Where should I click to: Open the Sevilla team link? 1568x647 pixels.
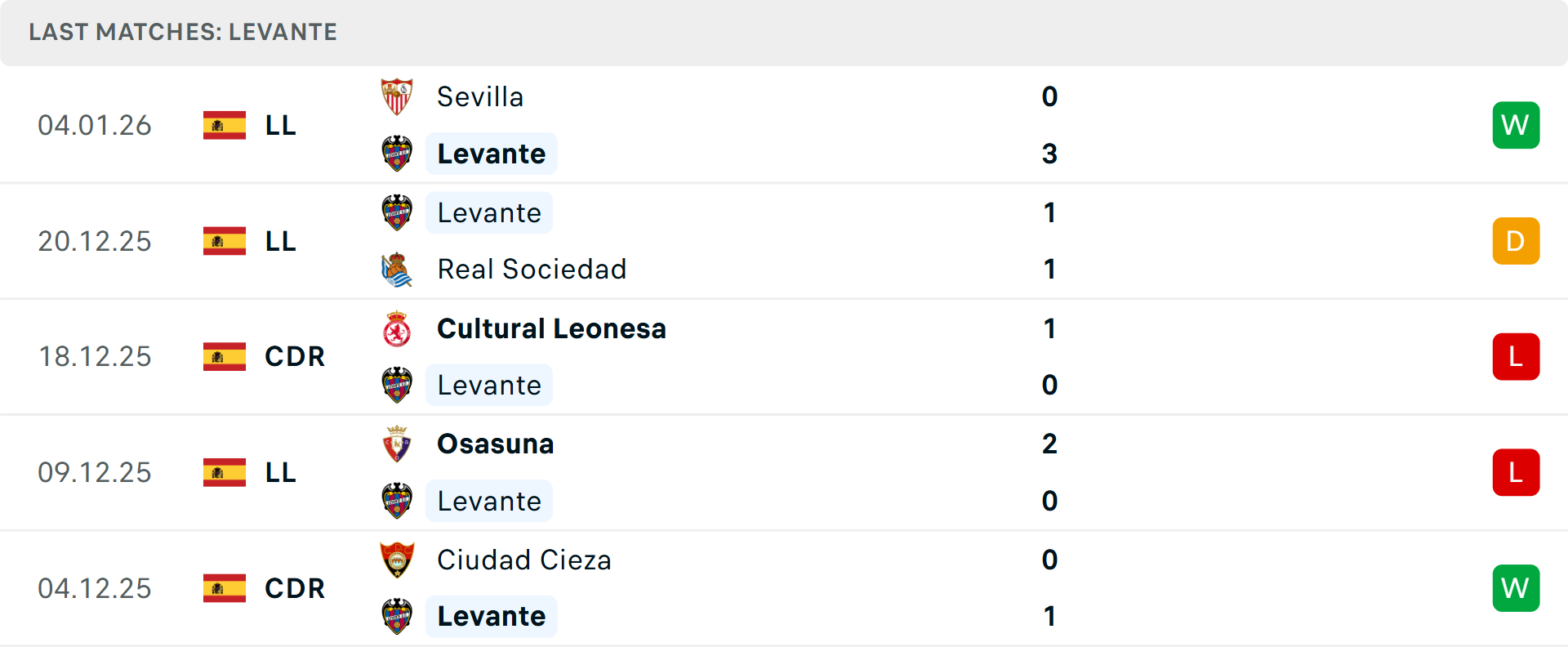[x=480, y=97]
